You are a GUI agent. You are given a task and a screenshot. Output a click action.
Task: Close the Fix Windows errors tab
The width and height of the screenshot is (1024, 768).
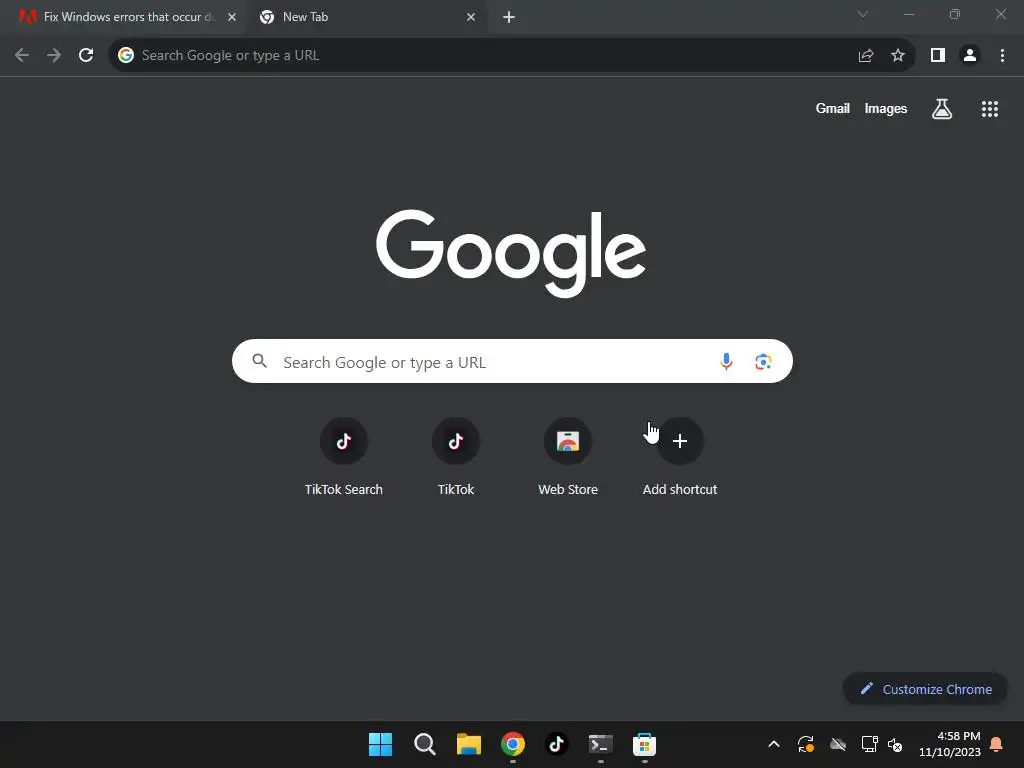click(x=232, y=17)
